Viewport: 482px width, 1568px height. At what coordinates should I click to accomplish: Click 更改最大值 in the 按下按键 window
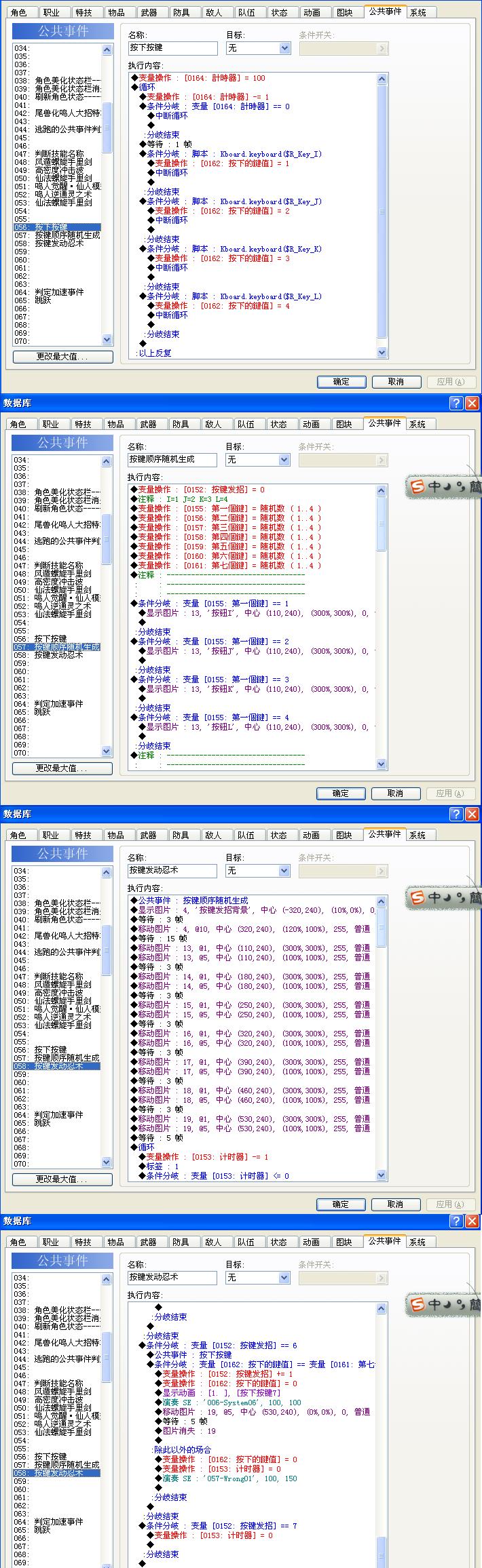62,357
